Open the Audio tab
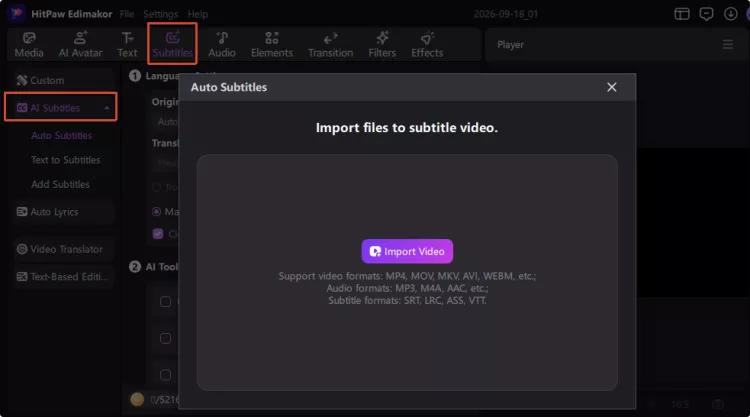The image size is (750, 417). click(222, 44)
